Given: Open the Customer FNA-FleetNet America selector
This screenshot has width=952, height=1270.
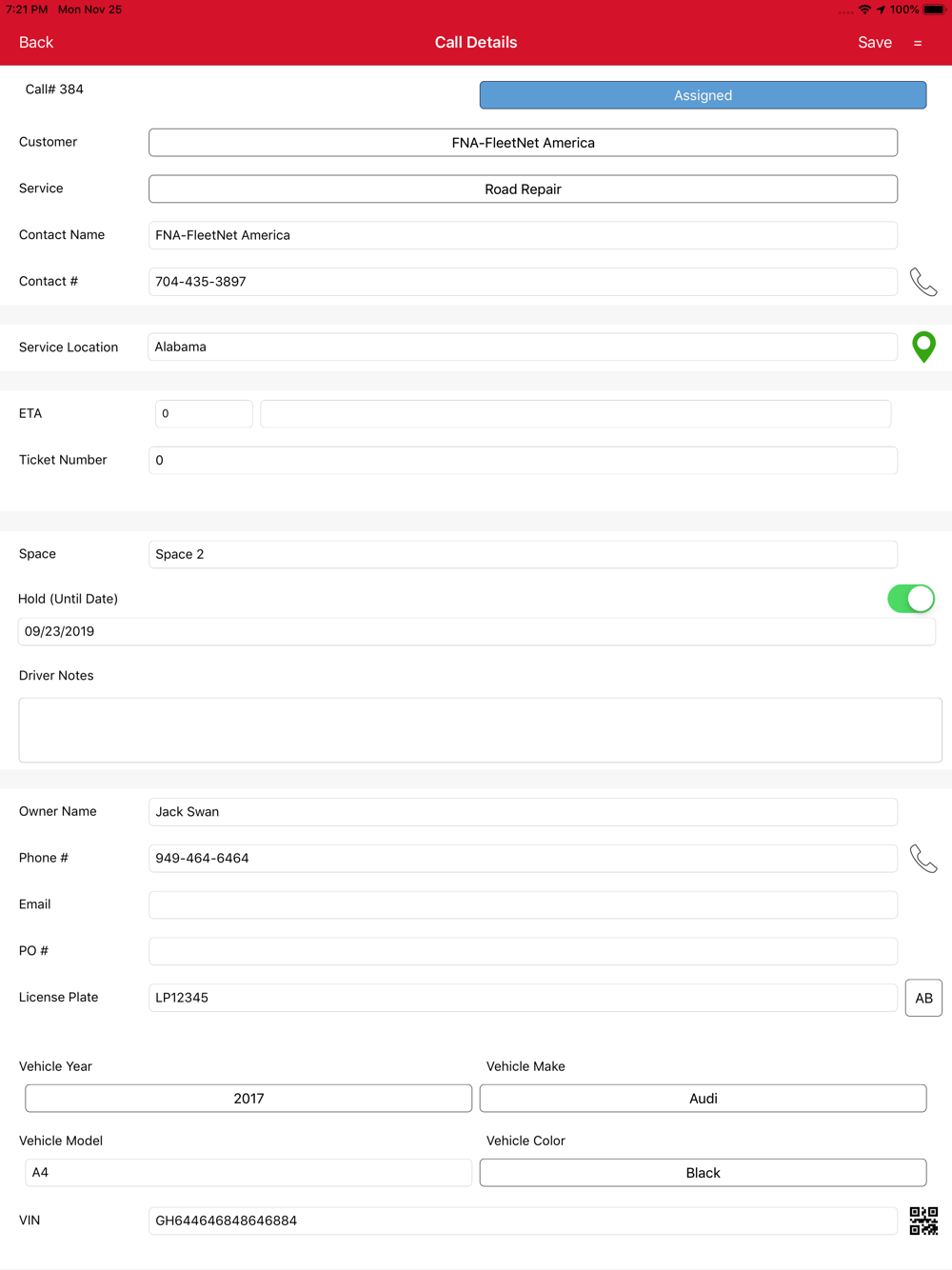Looking at the screenshot, I should (523, 143).
